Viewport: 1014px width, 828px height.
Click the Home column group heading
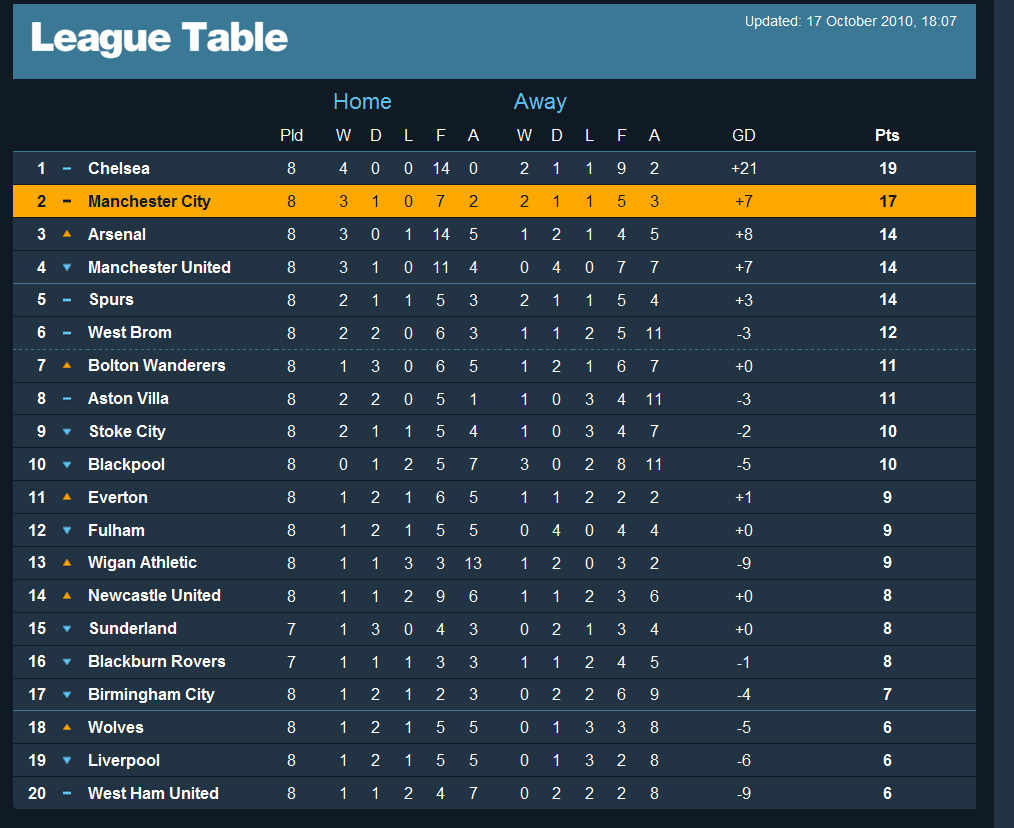[x=362, y=101]
